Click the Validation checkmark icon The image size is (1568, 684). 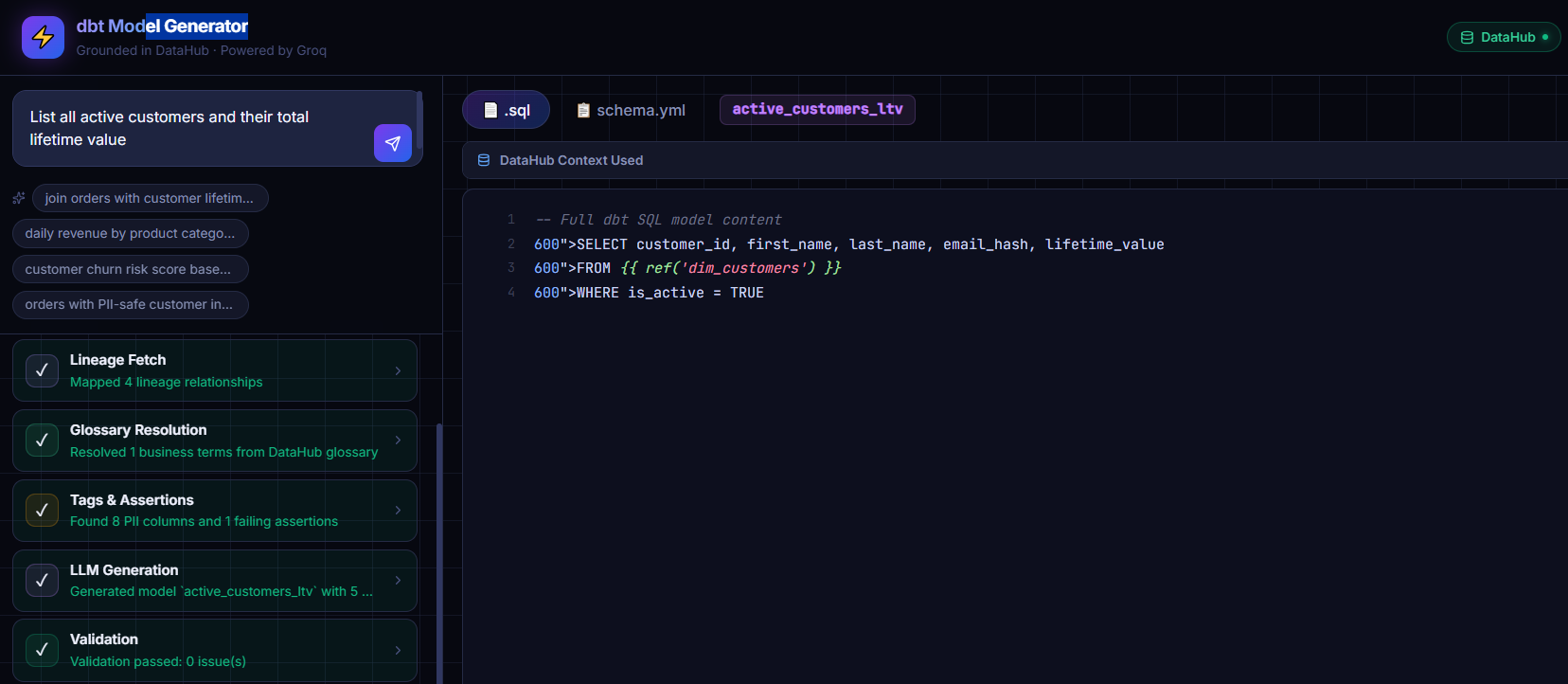(x=42, y=650)
